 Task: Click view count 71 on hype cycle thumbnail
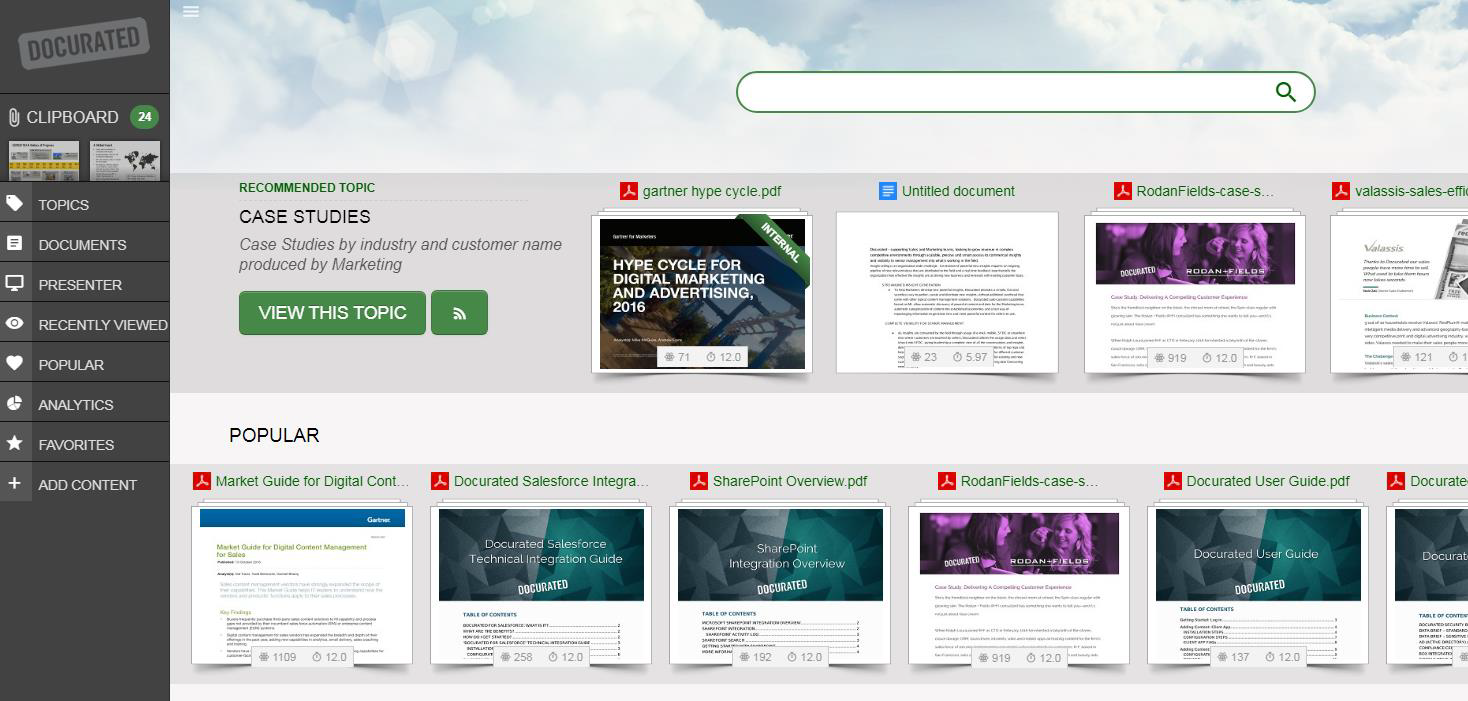pos(678,357)
